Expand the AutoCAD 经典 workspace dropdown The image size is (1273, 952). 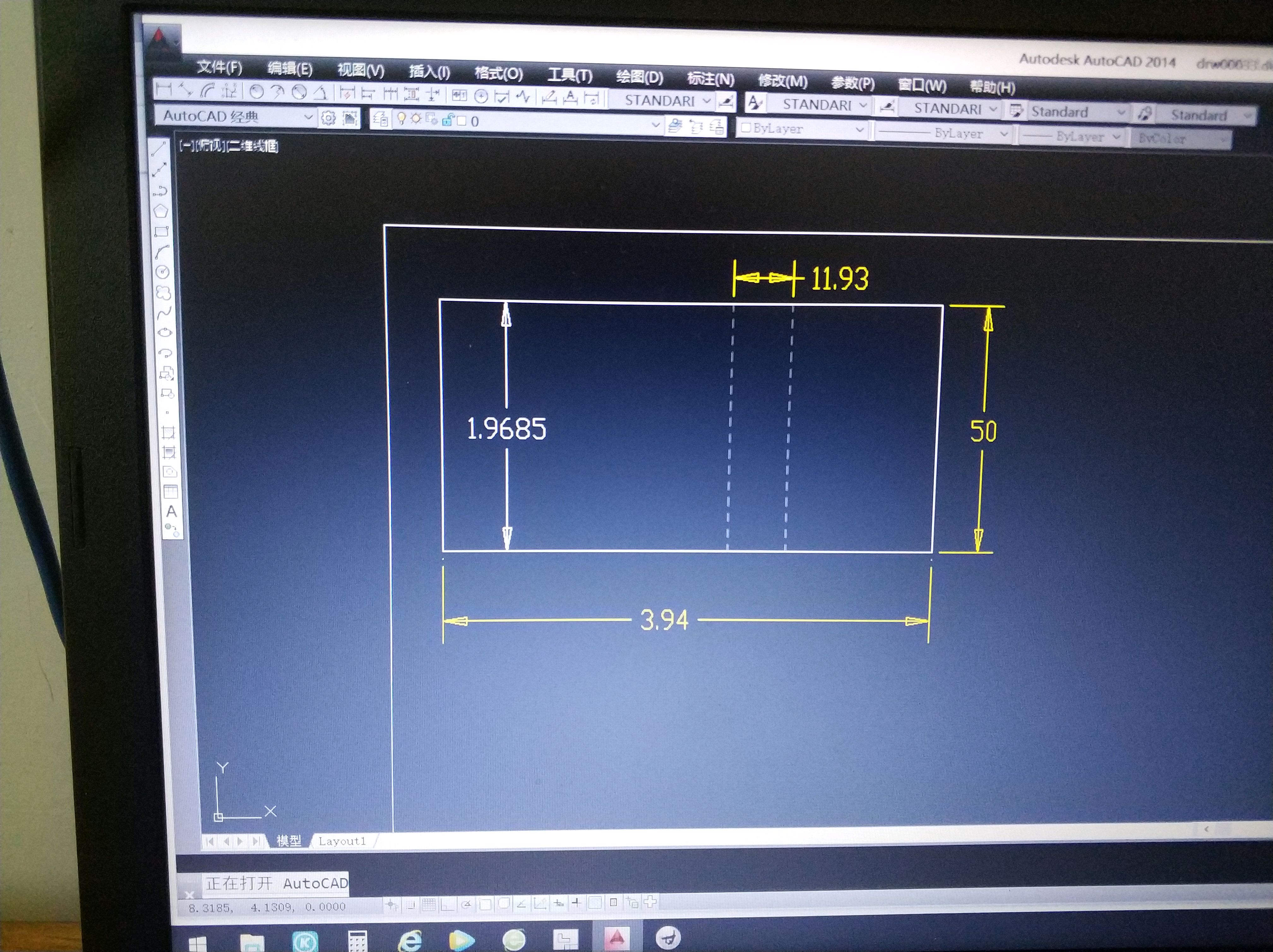(308, 117)
